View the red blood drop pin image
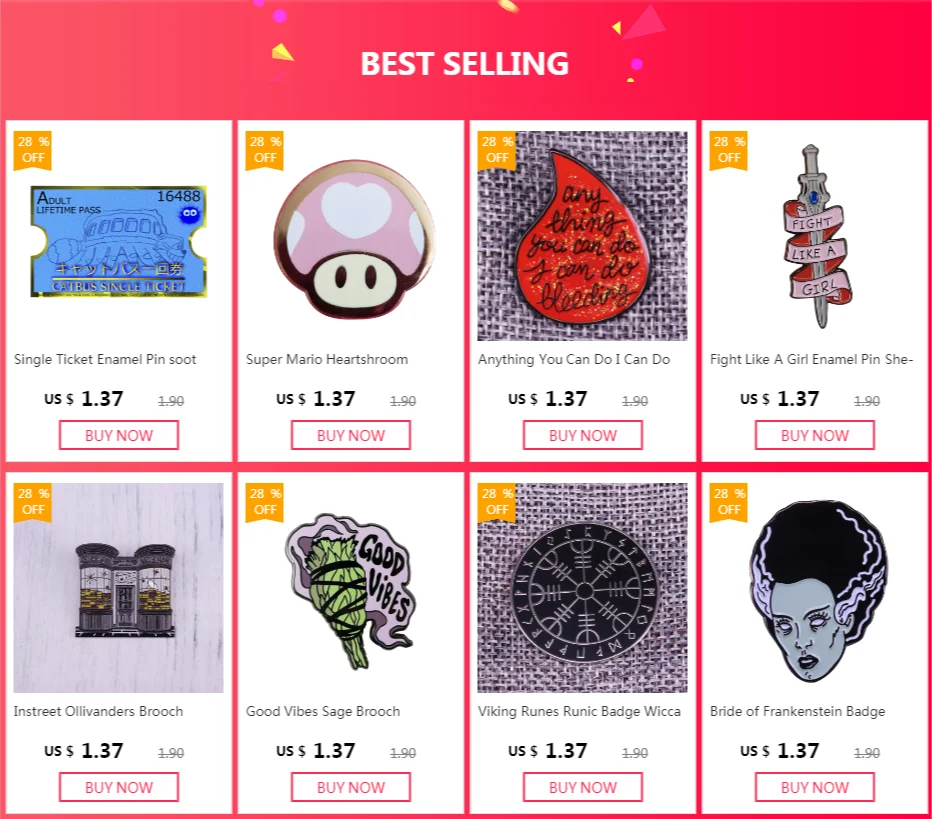932x819 pixels. tap(582, 236)
